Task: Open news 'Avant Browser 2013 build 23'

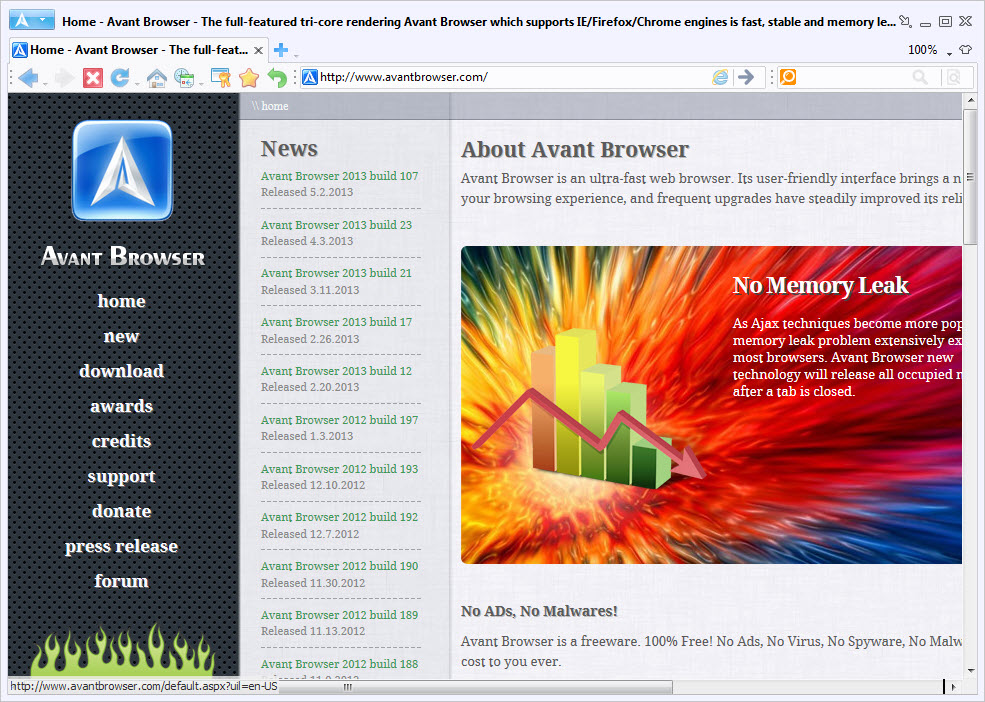Action: click(x=336, y=225)
